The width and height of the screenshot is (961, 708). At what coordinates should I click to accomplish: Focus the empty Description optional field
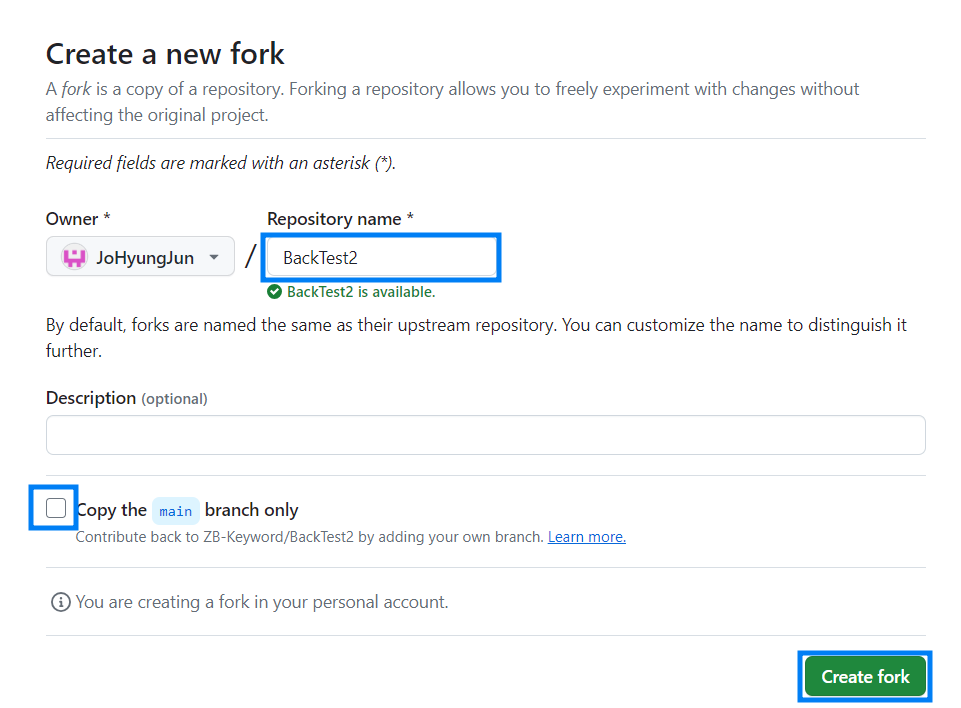pos(485,434)
